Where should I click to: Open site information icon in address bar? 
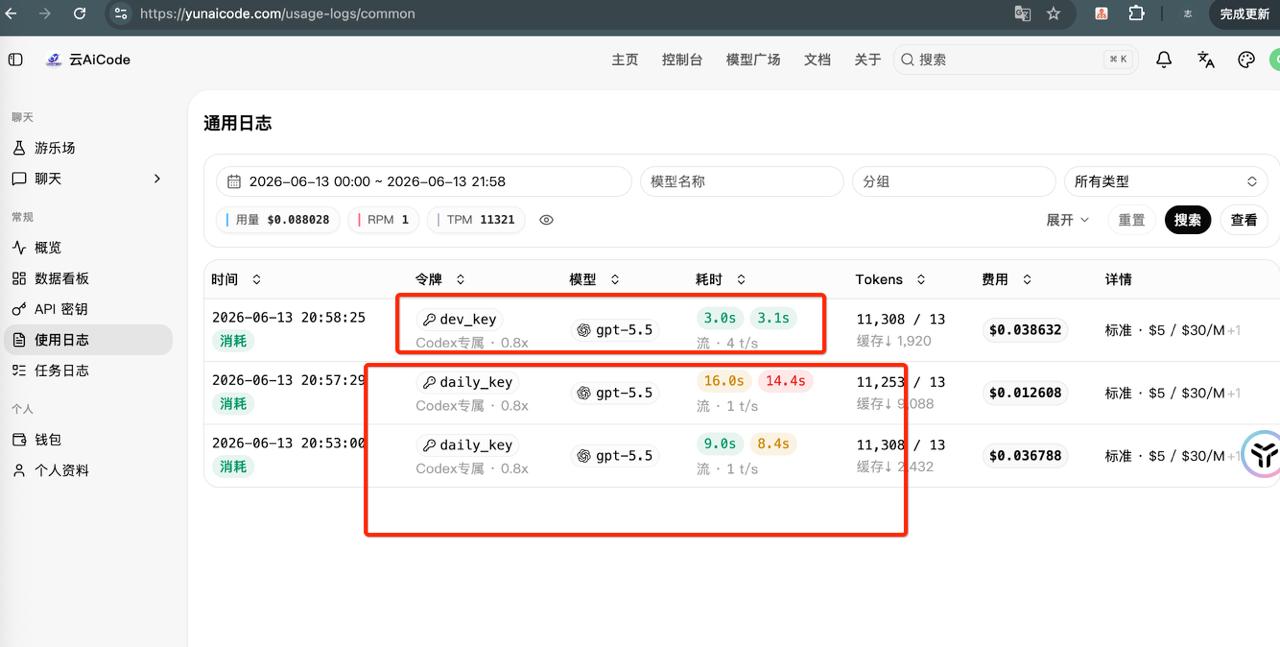point(121,14)
